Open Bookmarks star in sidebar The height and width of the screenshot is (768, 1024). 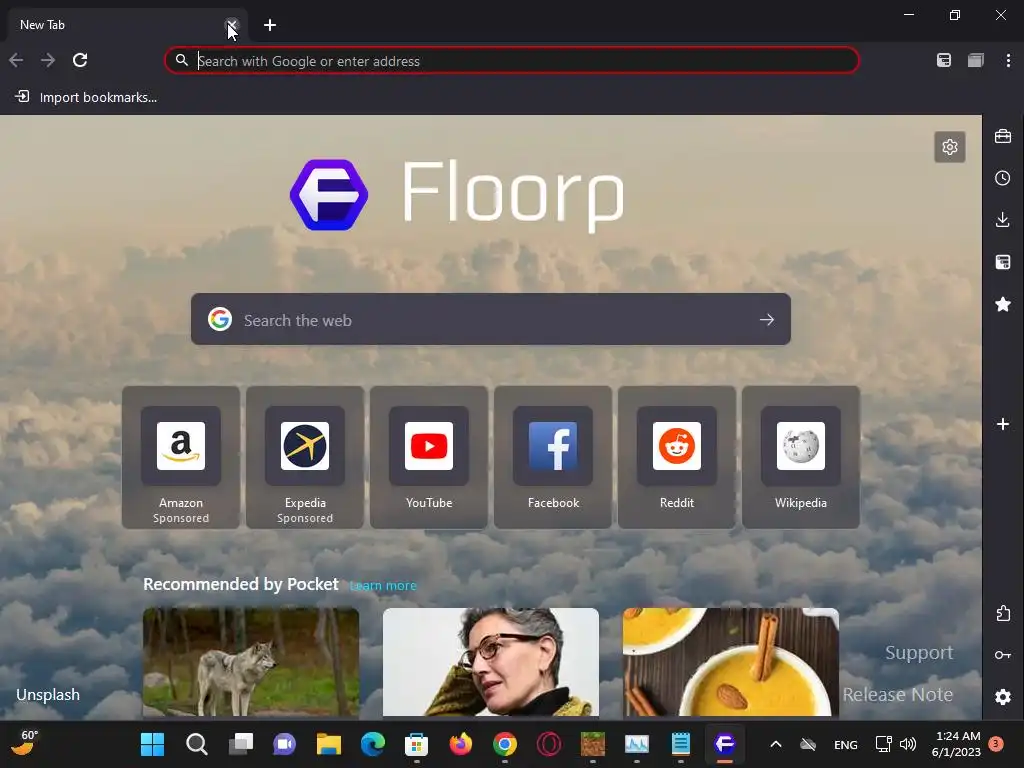[1003, 304]
